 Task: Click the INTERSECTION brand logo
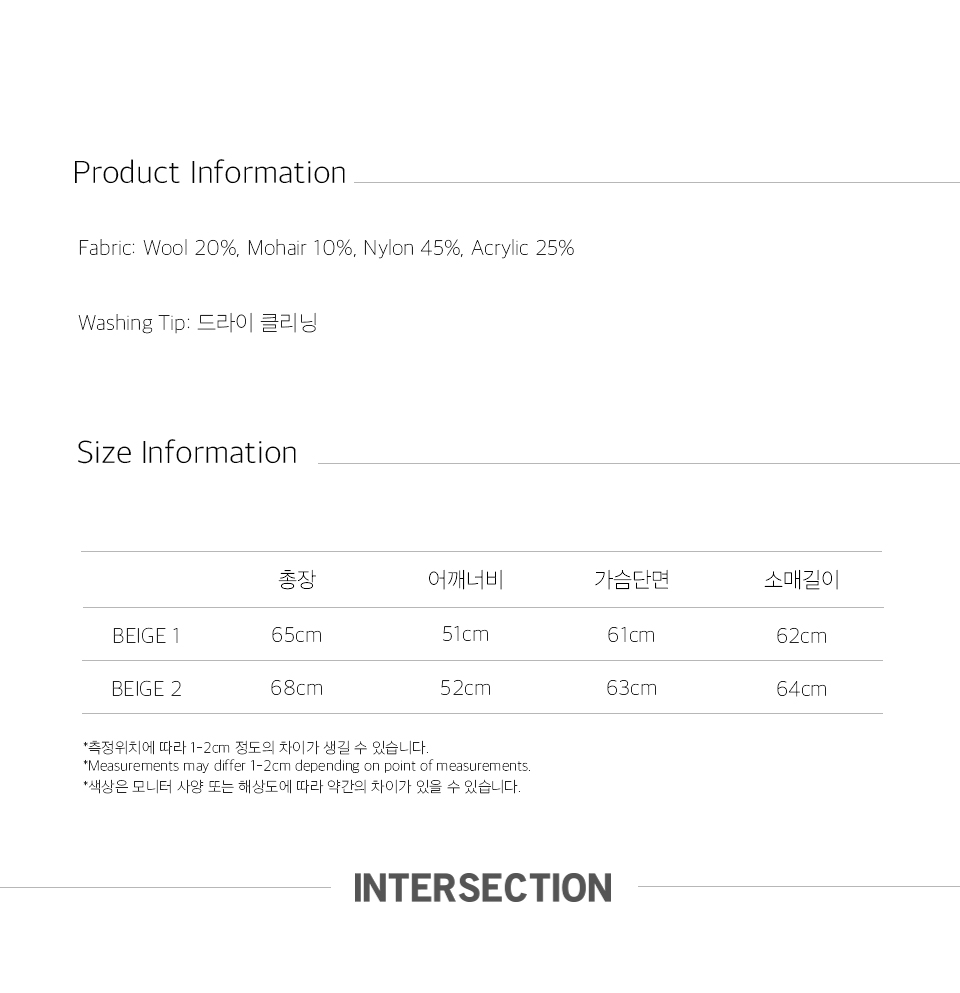coord(483,888)
